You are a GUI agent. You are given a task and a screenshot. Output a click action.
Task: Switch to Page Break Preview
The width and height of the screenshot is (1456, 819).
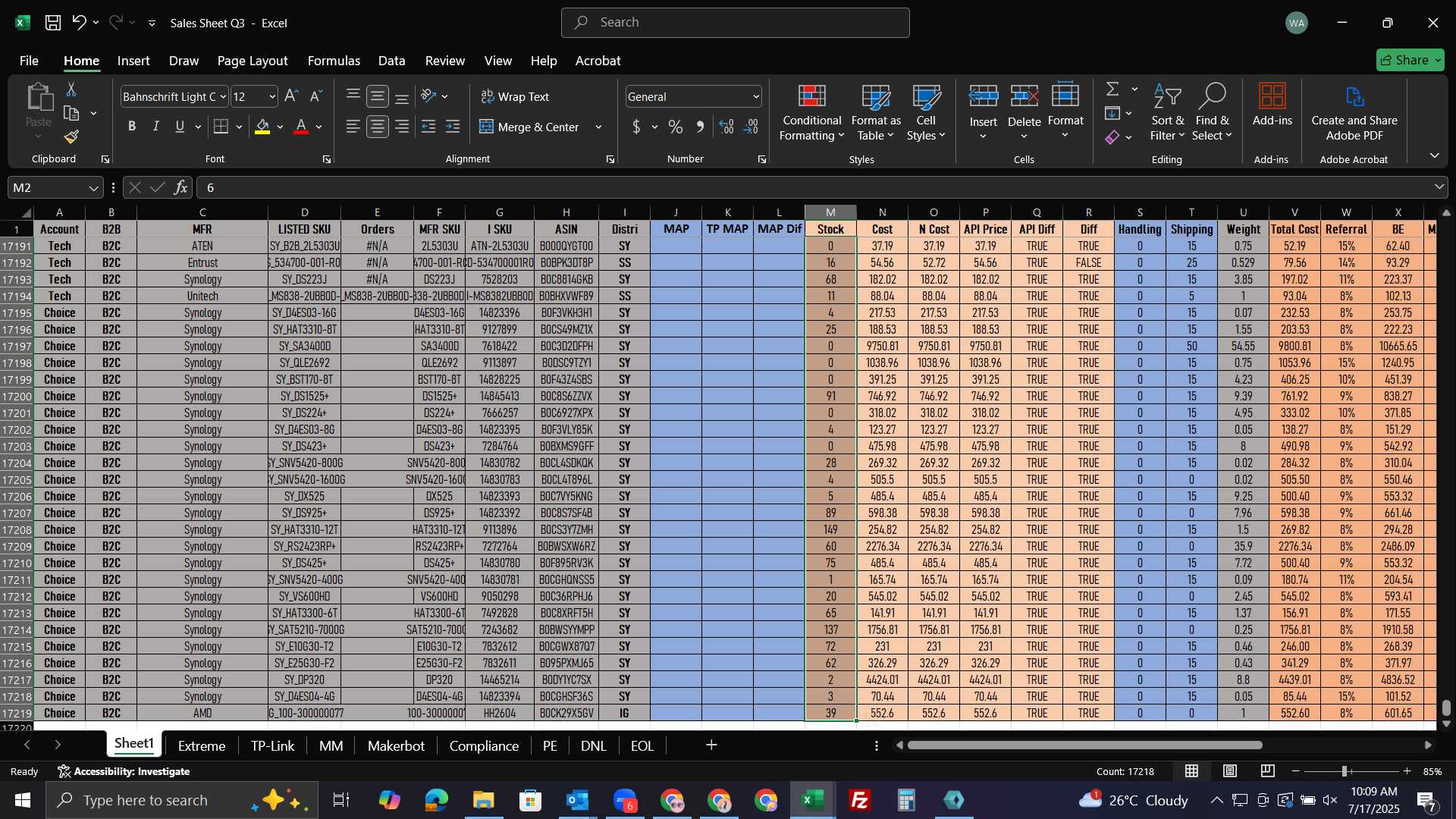[1268, 771]
